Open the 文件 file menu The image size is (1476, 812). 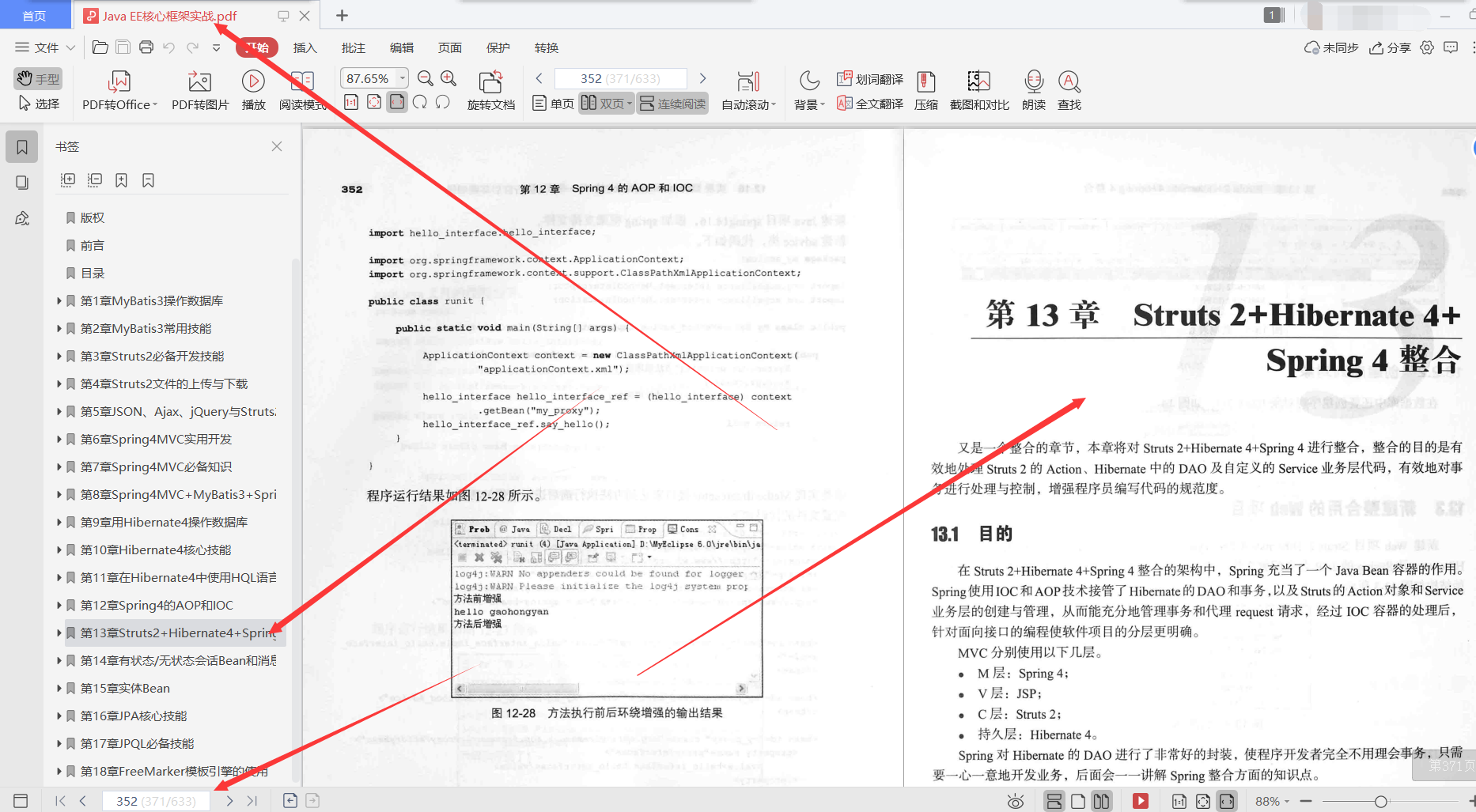click(x=45, y=47)
